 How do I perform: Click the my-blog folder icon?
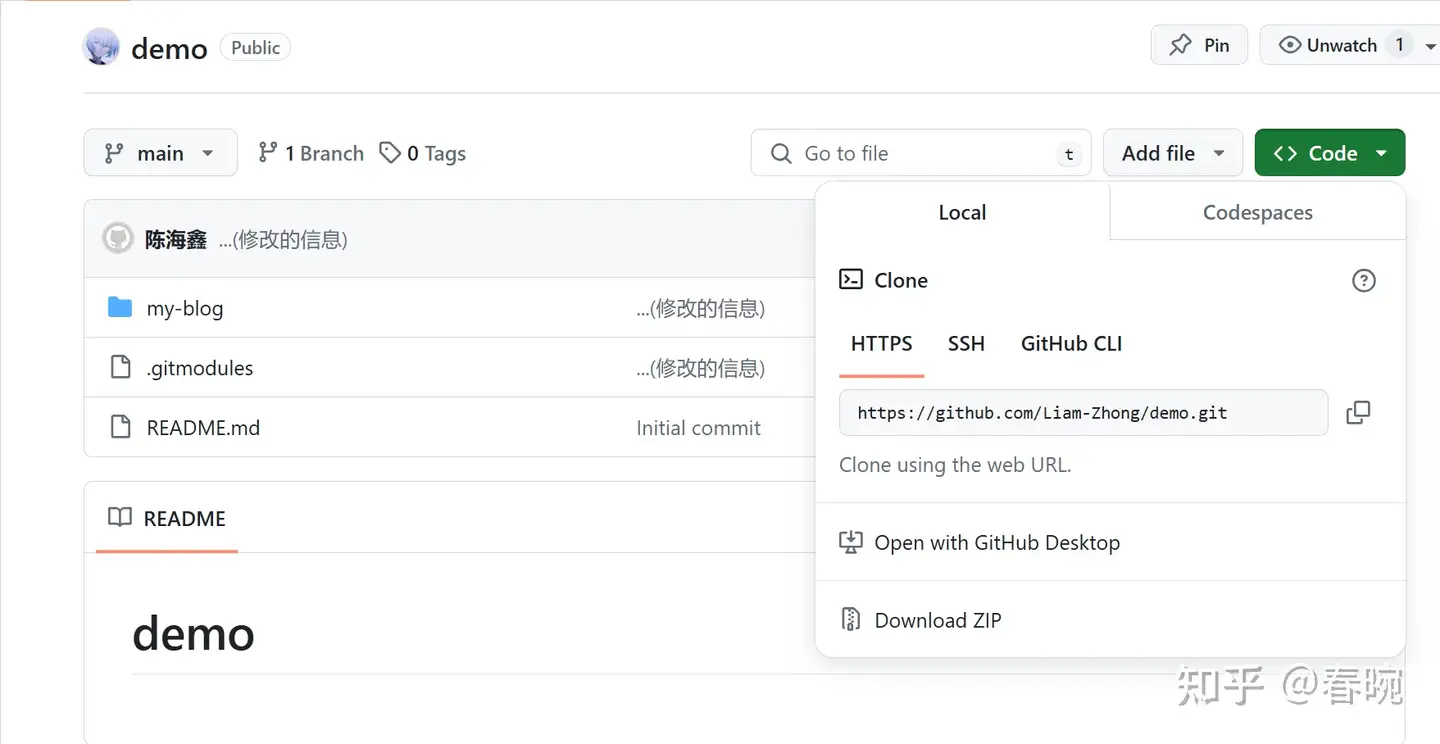(x=120, y=307)
